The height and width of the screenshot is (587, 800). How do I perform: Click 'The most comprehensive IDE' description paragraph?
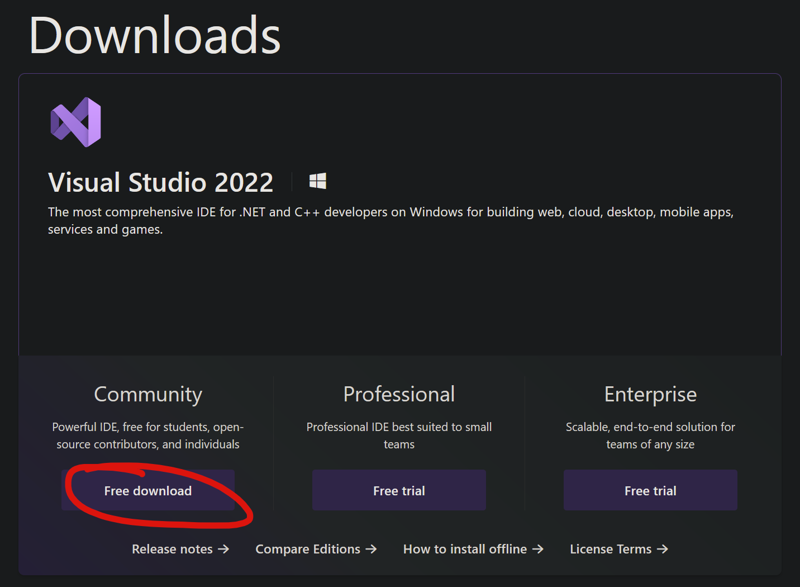391,221
